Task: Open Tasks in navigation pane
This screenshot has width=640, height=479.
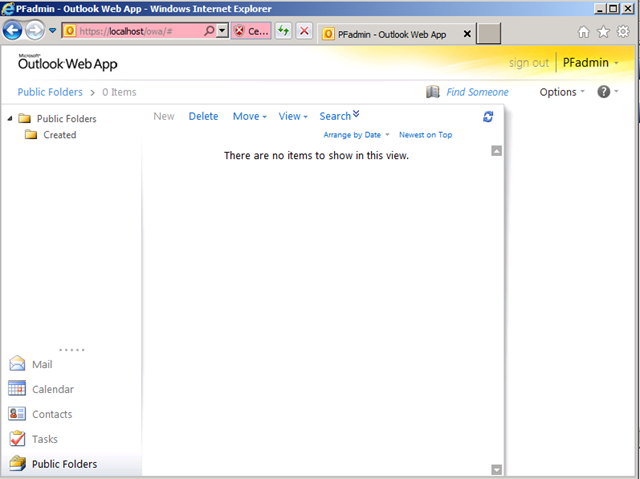Action: click(33, 439)
